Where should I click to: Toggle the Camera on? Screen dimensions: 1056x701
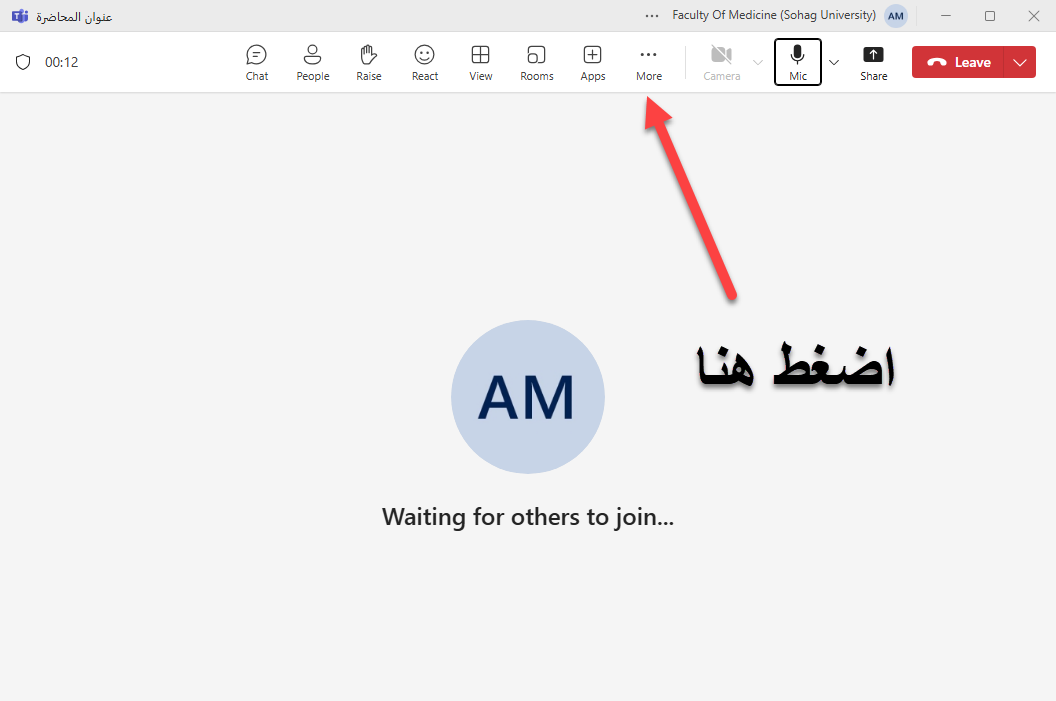(x=721, y=62)
